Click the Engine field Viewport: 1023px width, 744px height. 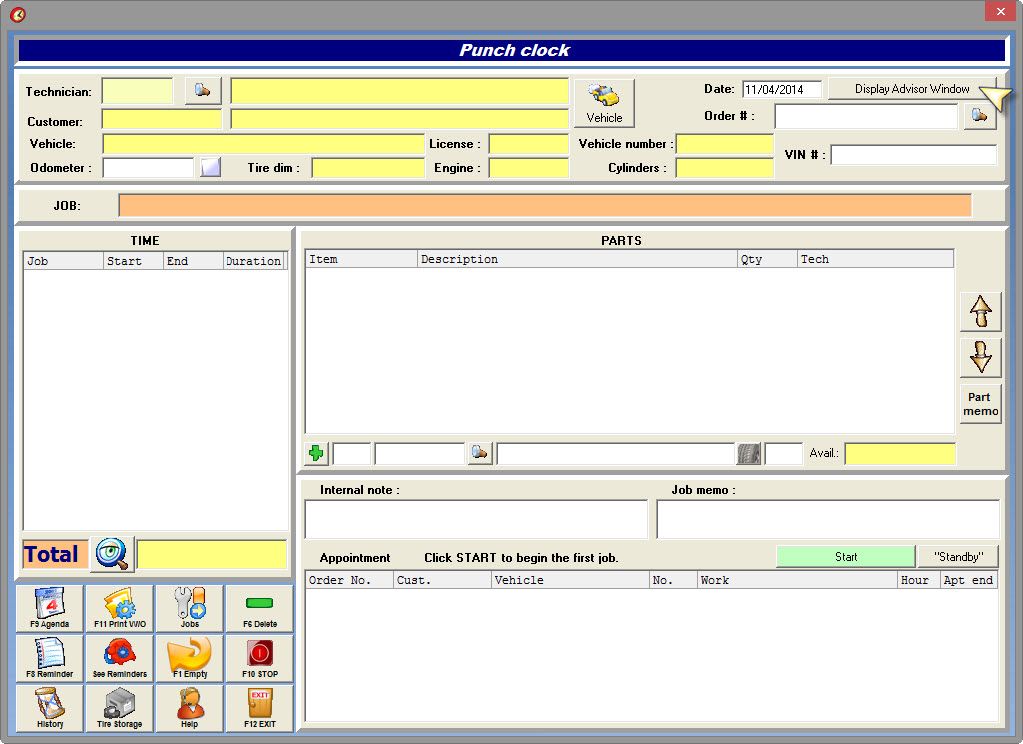[x=528, y=168]
